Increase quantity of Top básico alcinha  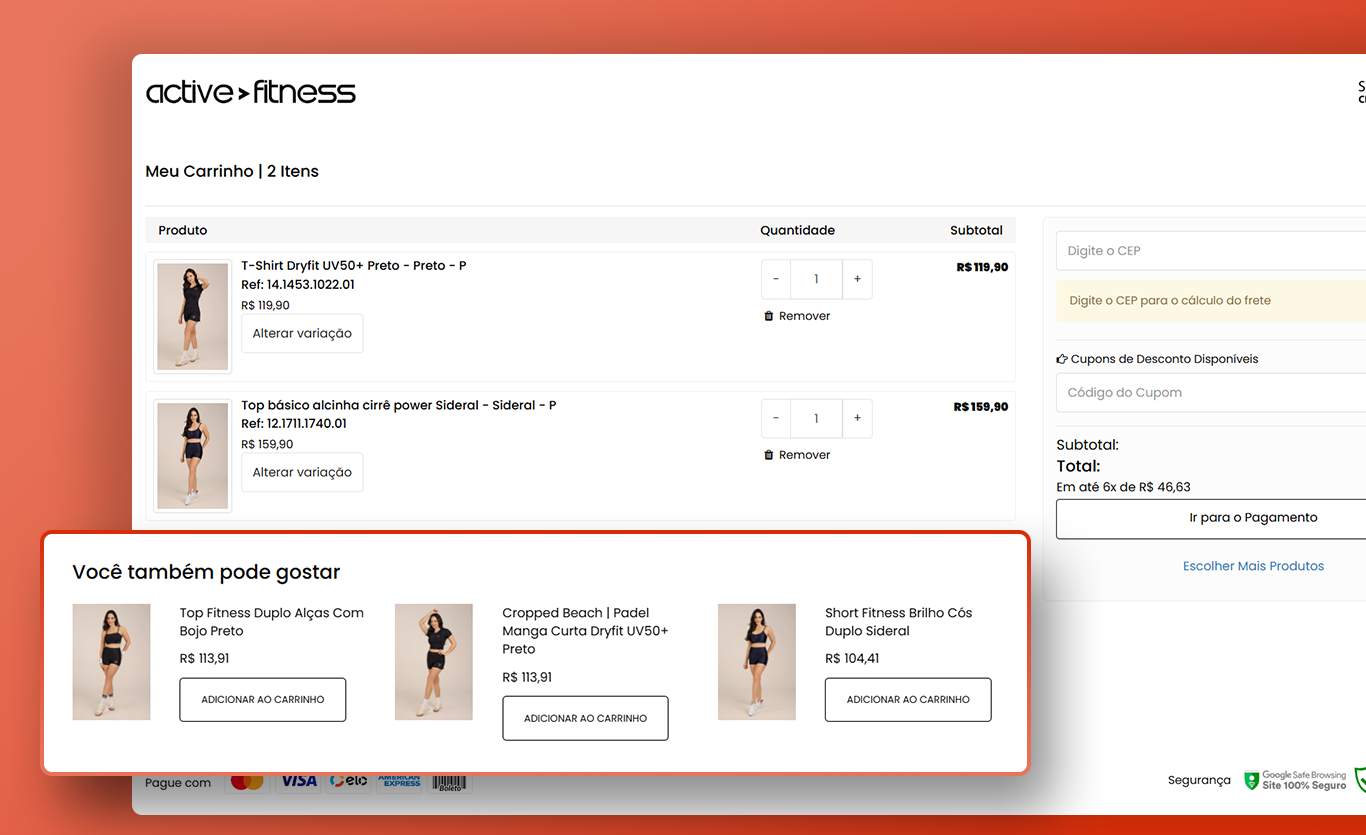[857, 419]
